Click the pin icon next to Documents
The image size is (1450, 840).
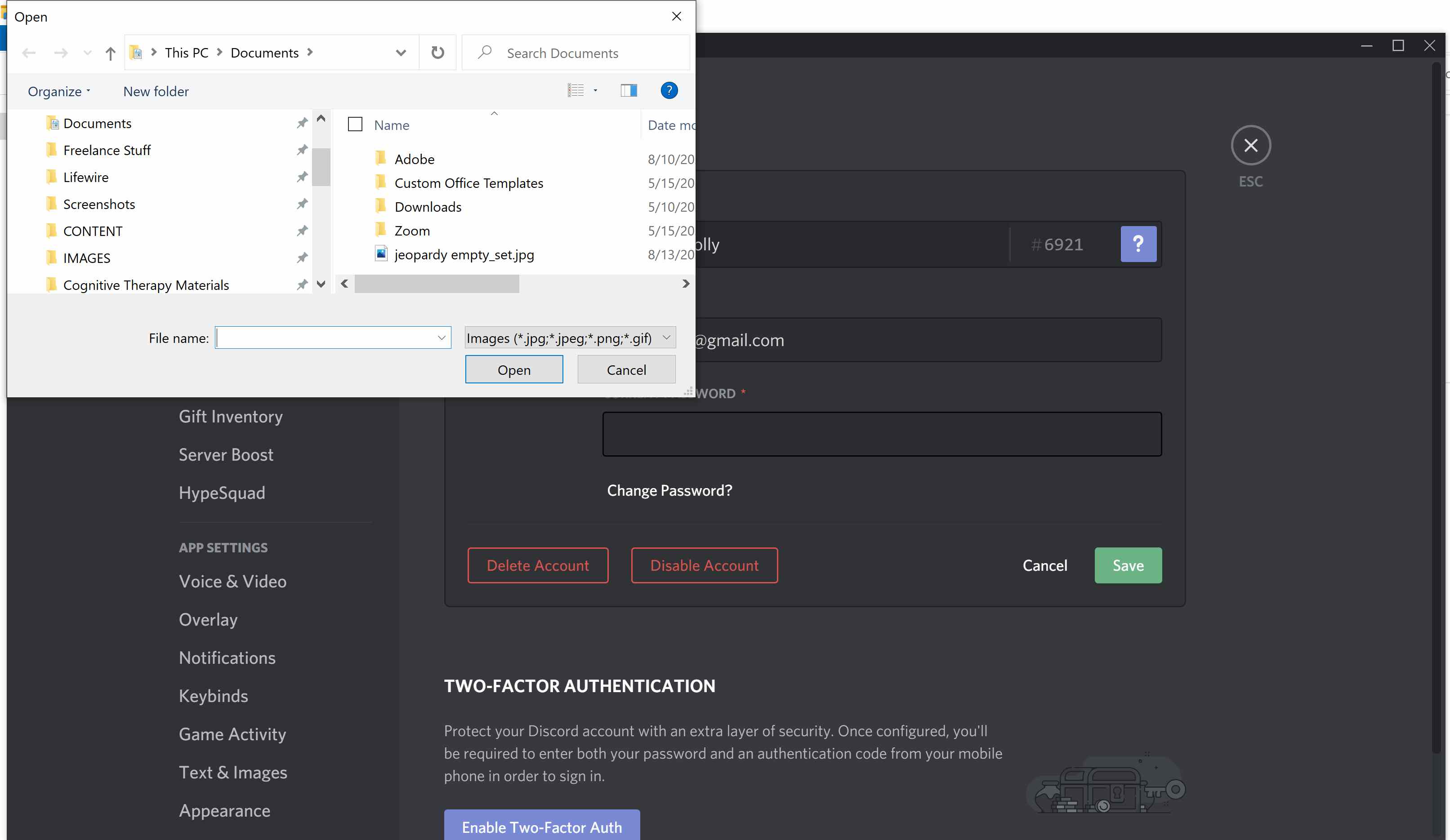click(x=300, y=123)
